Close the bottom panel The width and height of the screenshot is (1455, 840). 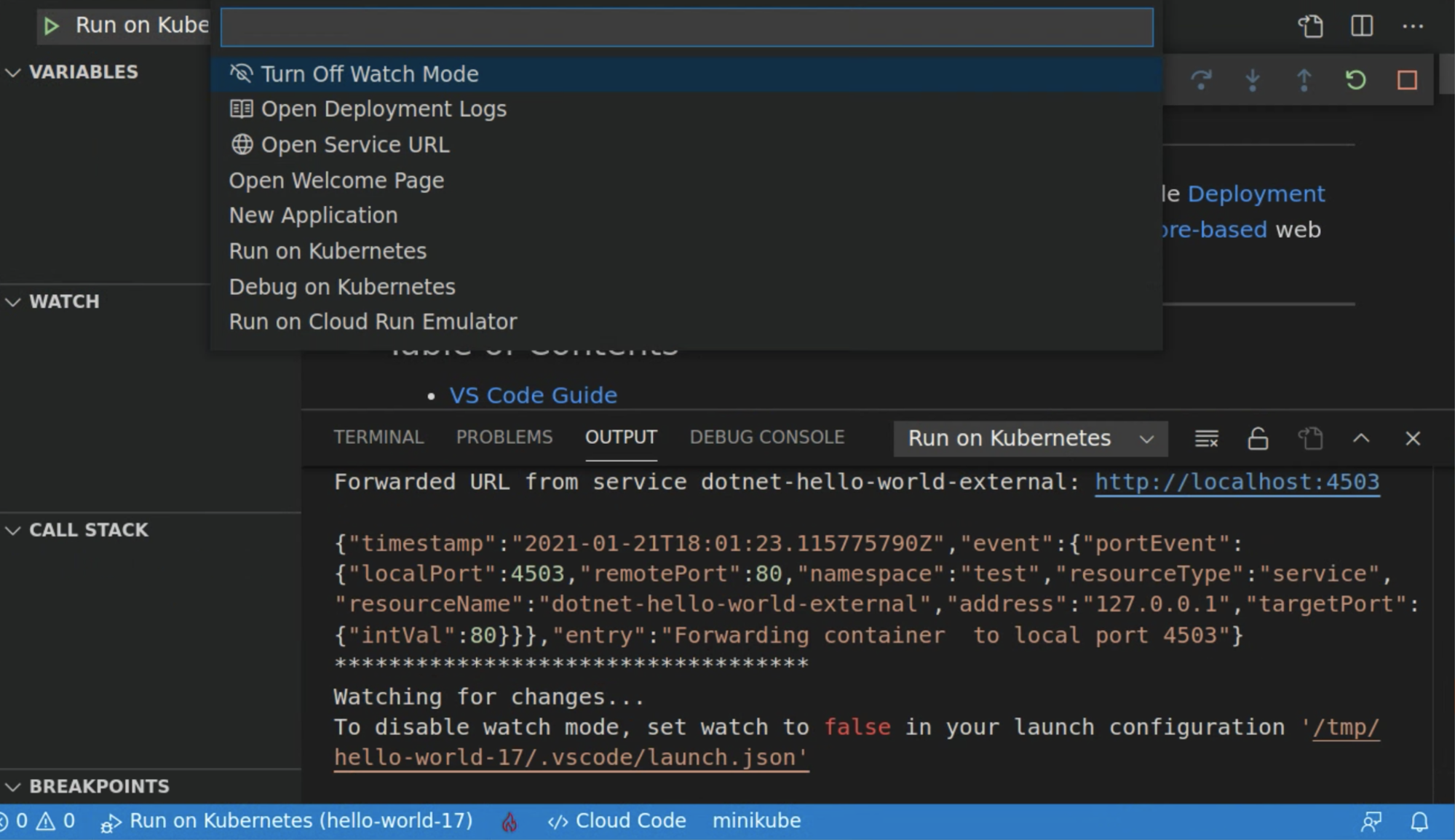coord(1413,439)
